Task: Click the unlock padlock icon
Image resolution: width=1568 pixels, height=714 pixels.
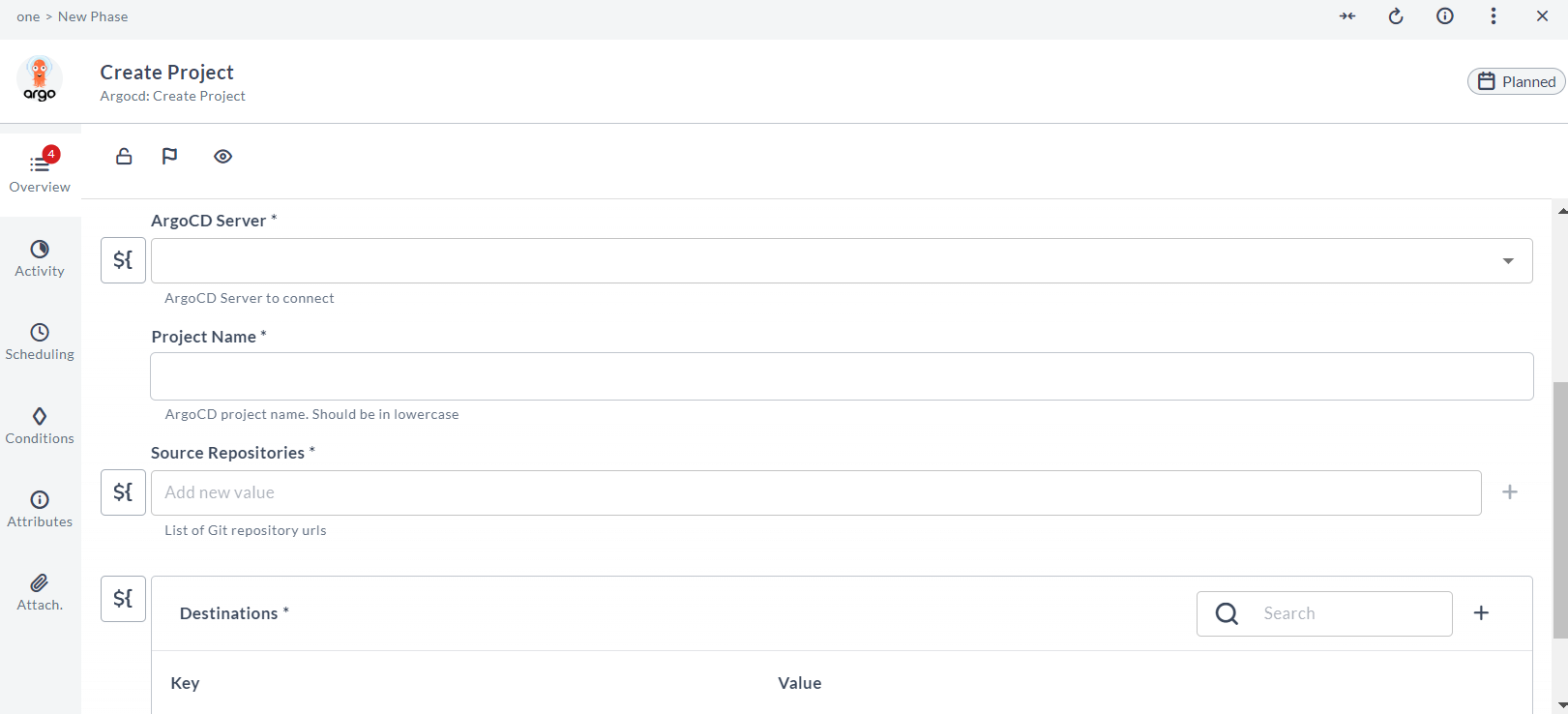Action: click(x=124, y=157)
